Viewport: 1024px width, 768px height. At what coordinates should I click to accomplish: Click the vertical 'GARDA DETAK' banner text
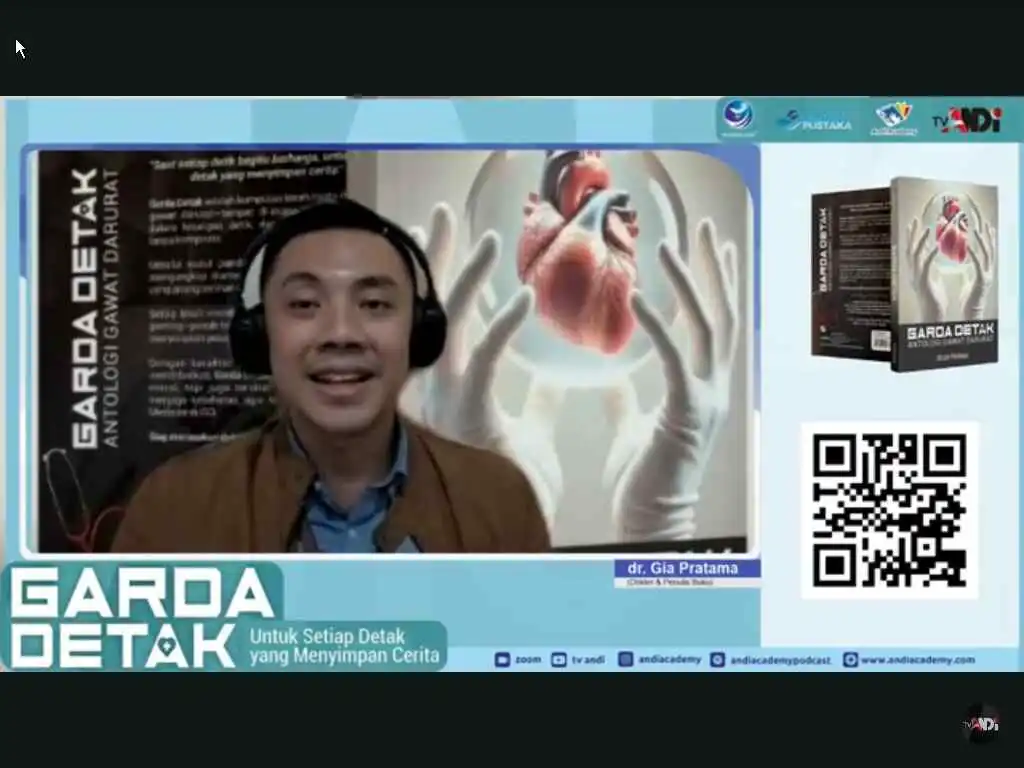pyautogui.click(x=84, y=308)
